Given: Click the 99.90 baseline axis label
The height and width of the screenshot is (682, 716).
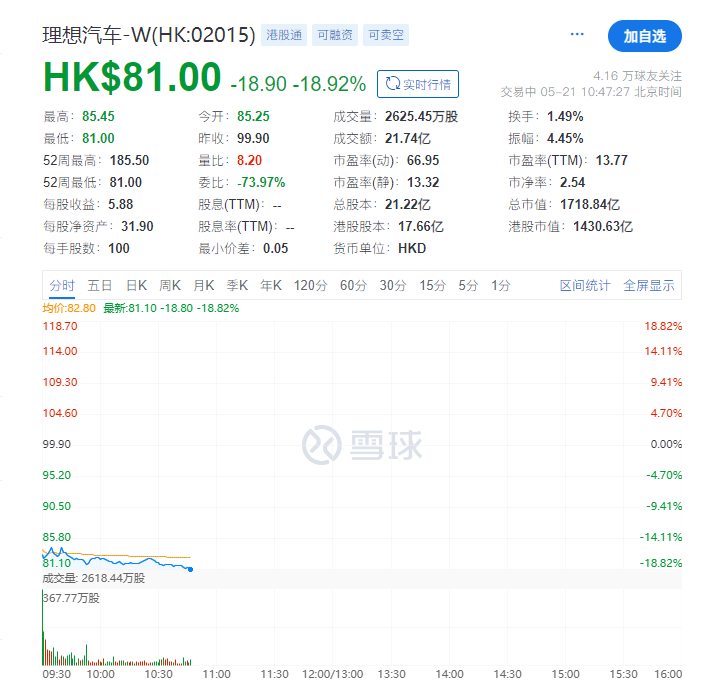Looking at the screenshot, I should pos(57,444).
